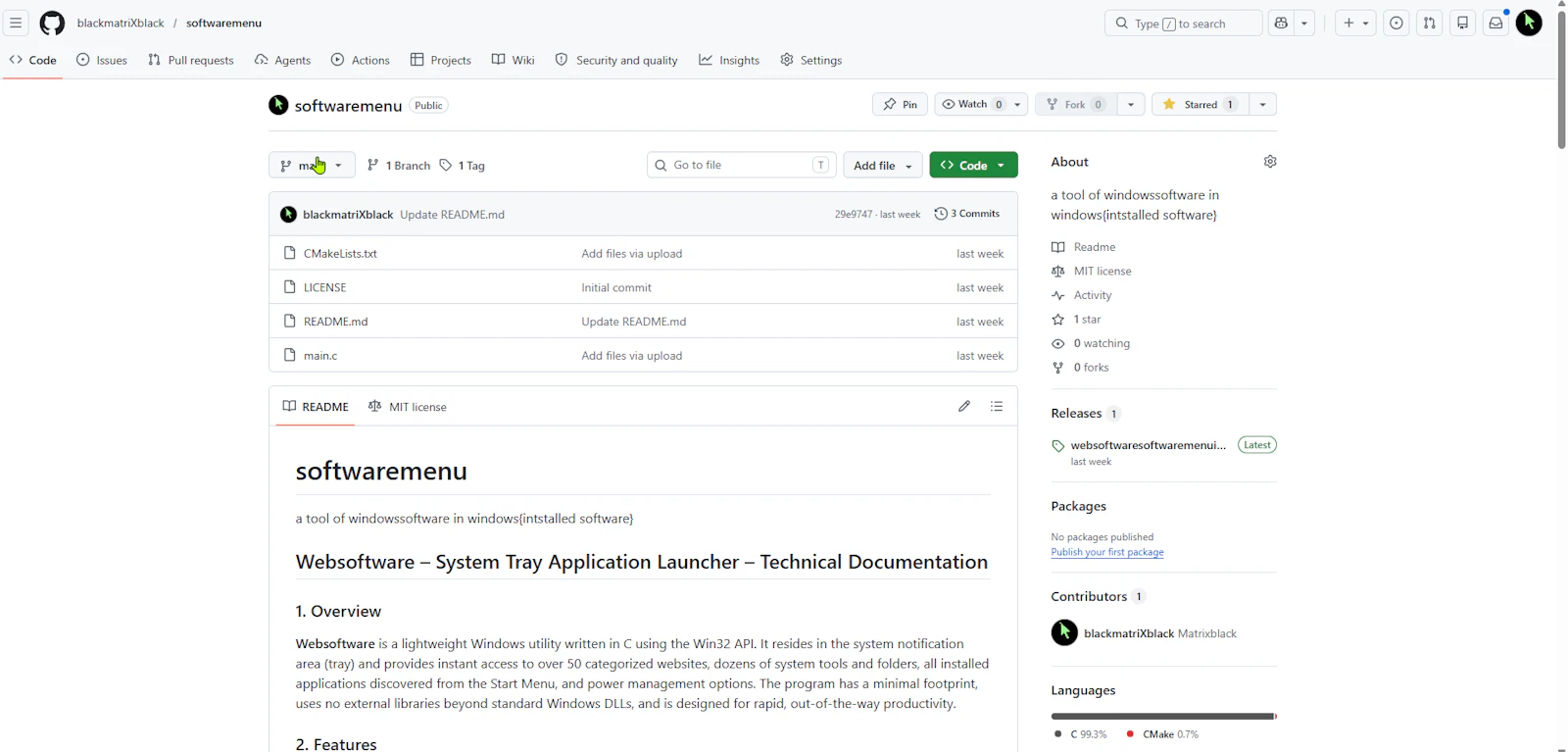Expand the Fork options dropdown arrow
The image size is (1568, 752).
[x=1131, y=104]
